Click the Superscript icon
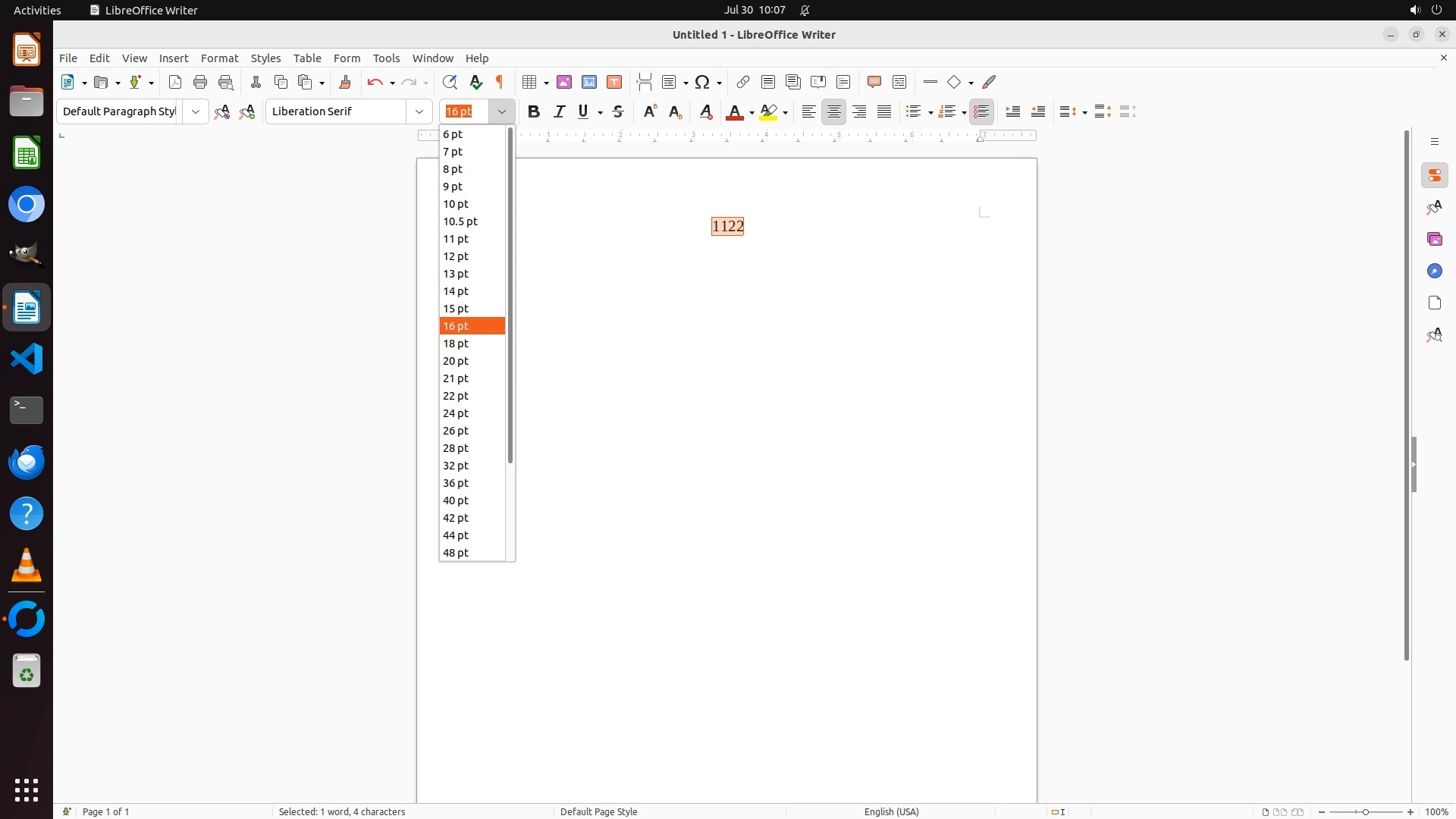The height and width of the screenshot is (819, 1456). coord(650,111)
